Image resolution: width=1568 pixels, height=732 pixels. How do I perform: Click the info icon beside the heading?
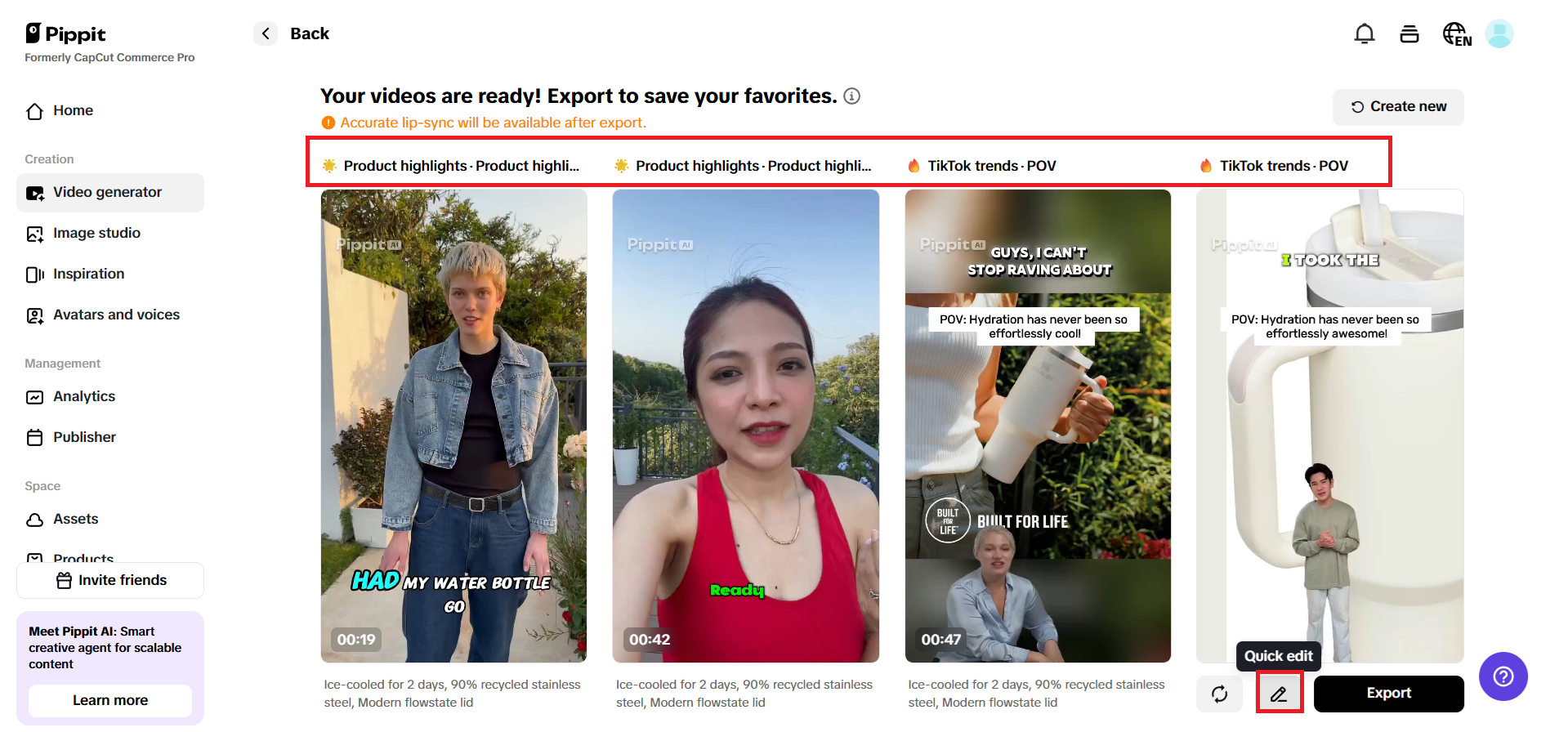point(851,96)
